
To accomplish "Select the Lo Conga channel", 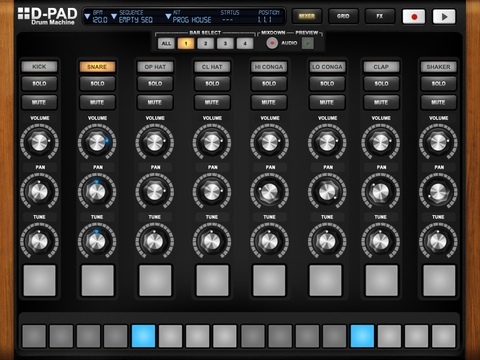I will coord(327,67).
